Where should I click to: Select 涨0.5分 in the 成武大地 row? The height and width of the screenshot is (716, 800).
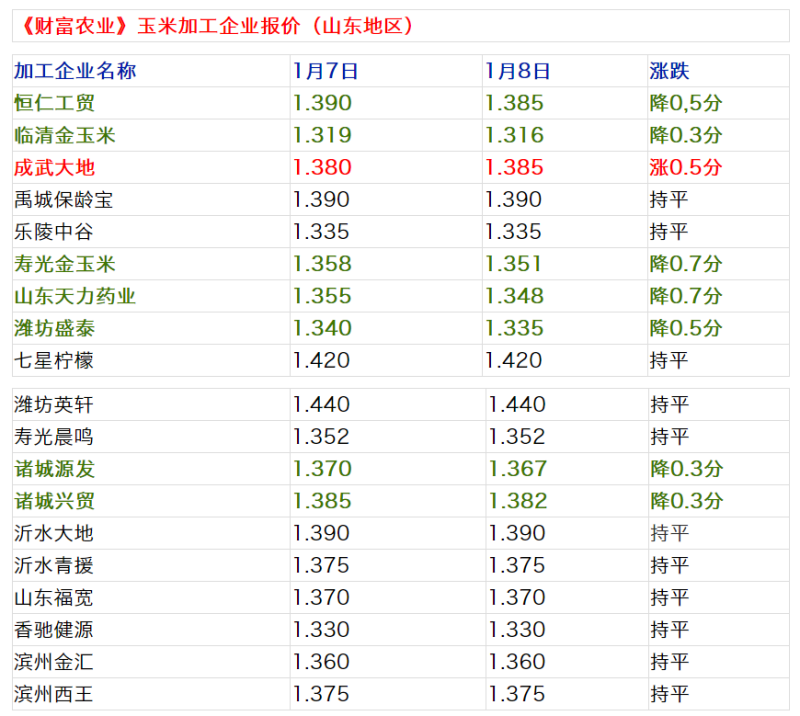(x=686, y=167)
